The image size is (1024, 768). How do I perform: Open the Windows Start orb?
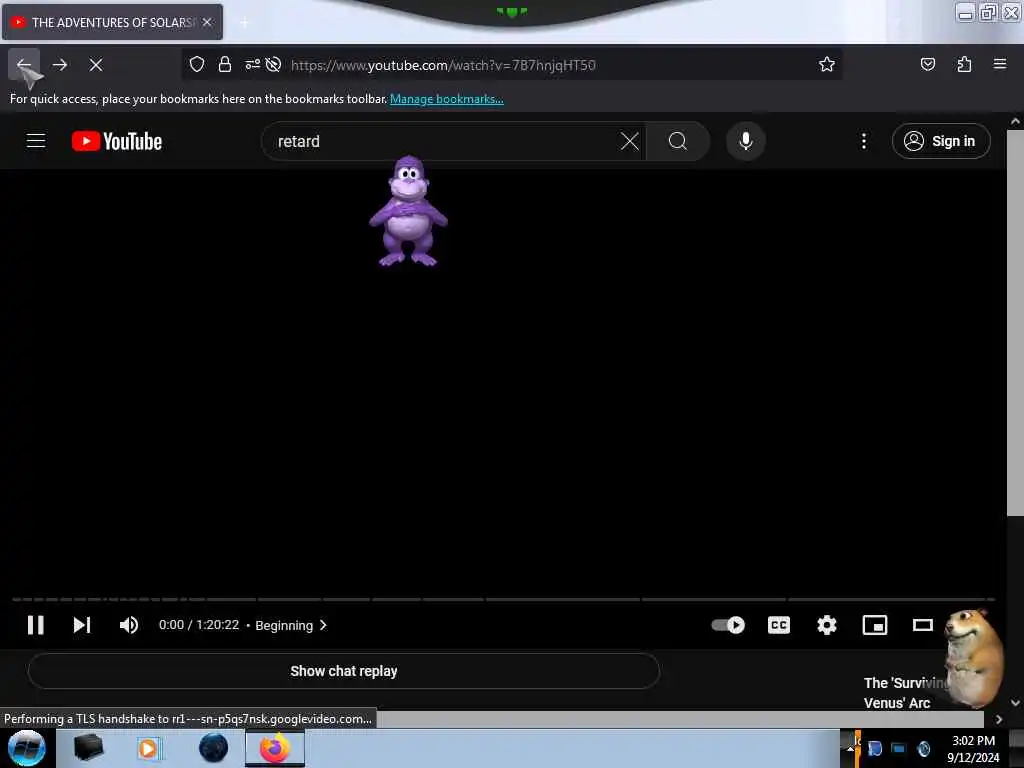click(x=27, y=748)
